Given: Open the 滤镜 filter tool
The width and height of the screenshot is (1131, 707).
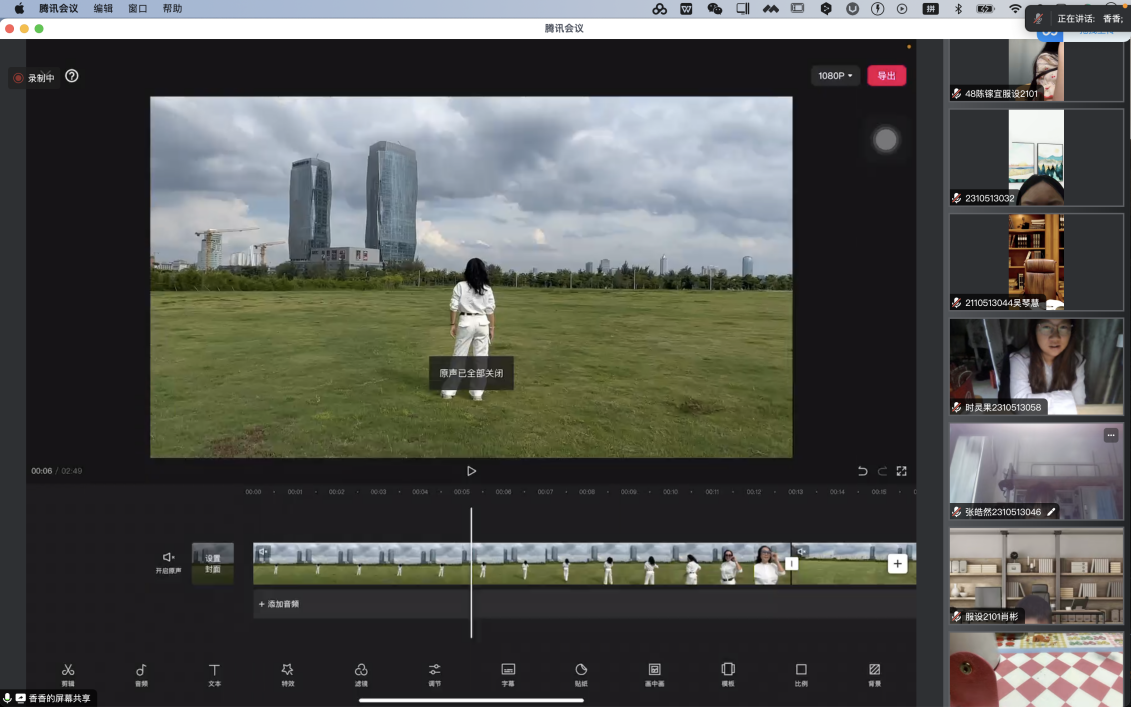Looking at the screenshot, I should [x=361, y=673].
